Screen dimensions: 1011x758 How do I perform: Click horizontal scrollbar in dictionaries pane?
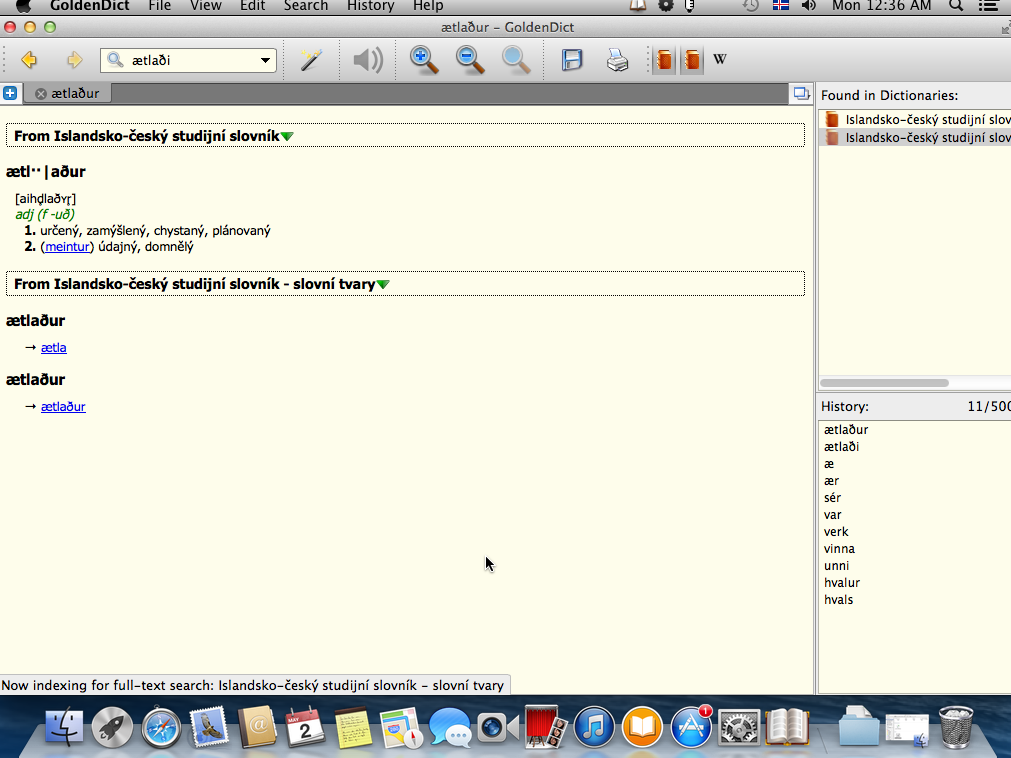coord(885,383)
